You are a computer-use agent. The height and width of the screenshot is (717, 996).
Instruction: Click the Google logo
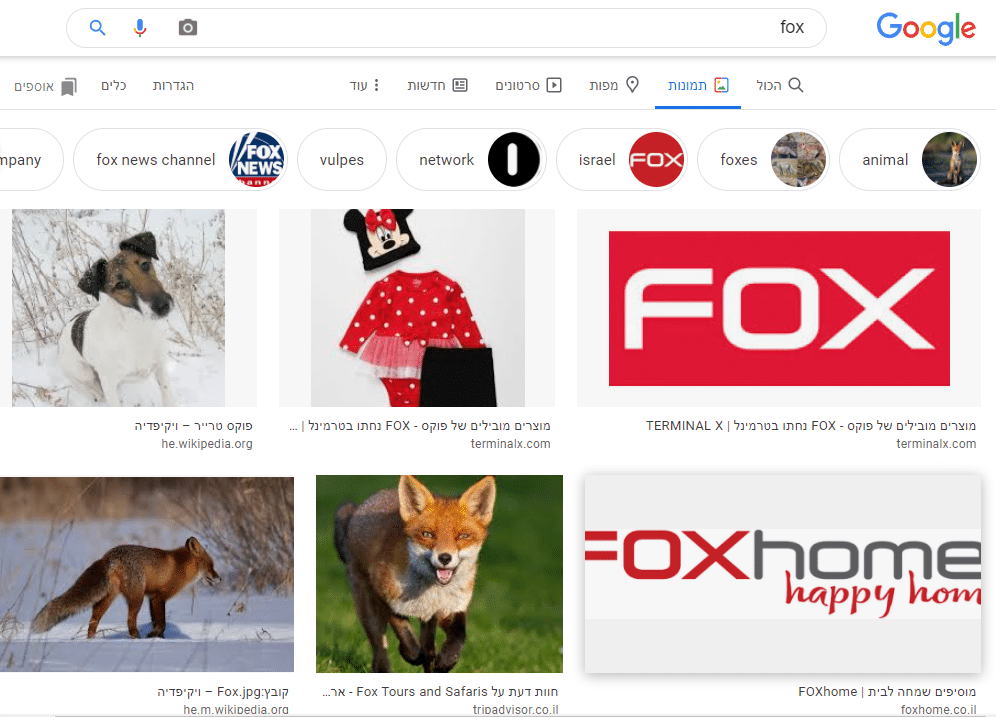(x=925, y=28)
